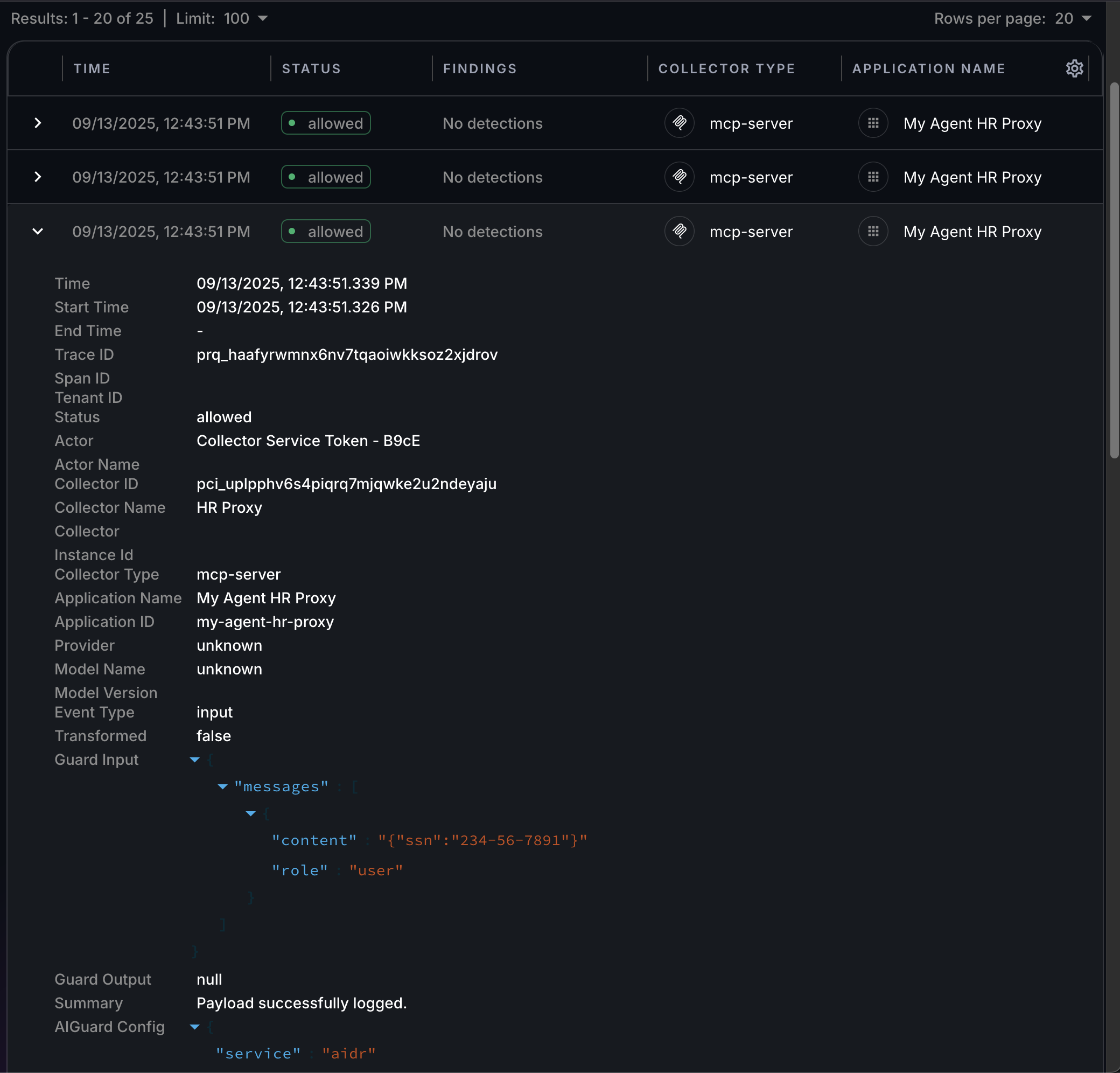Collapse the "messages" JSON array
Image resolution: width=1120 pixels, height=1073 pixels.
[x=223, y=786]
